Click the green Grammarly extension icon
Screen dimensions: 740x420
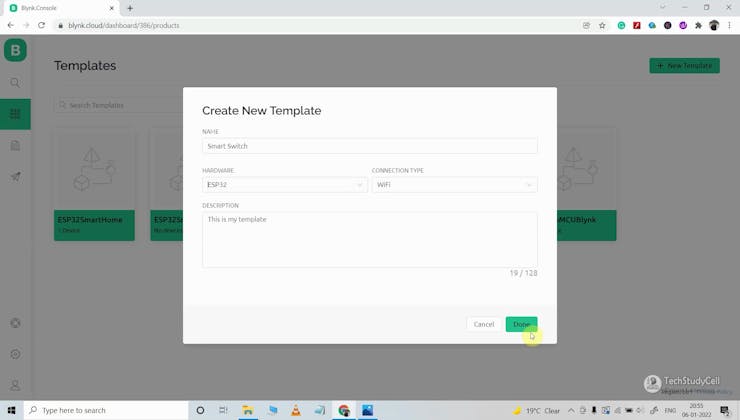point(622,25)
